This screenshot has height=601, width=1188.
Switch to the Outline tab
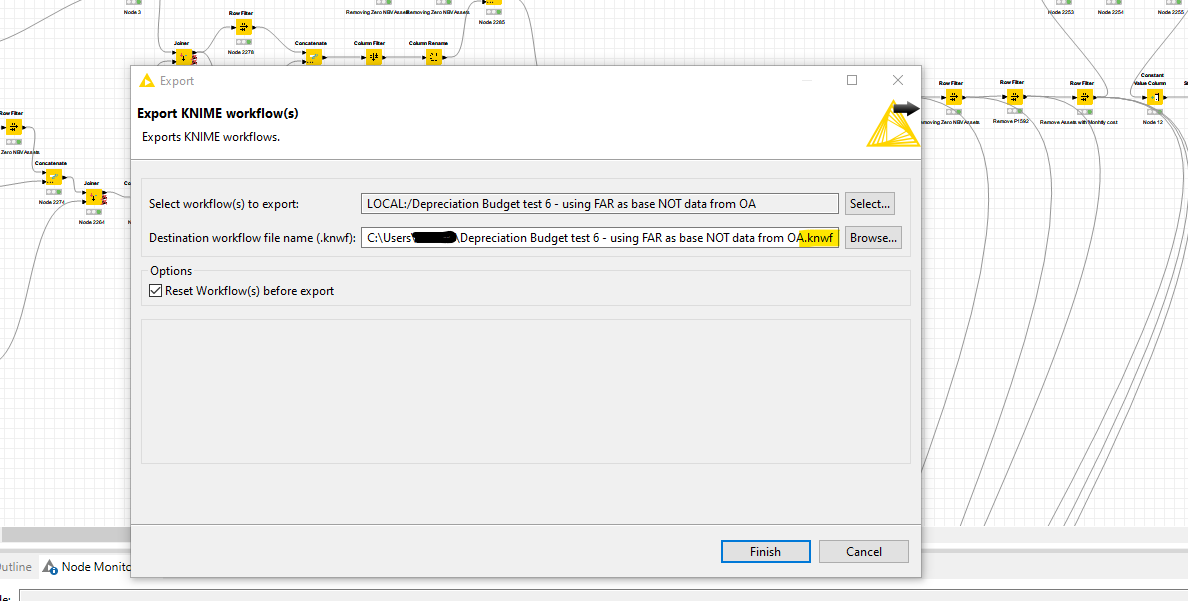(x=15, y=567)
